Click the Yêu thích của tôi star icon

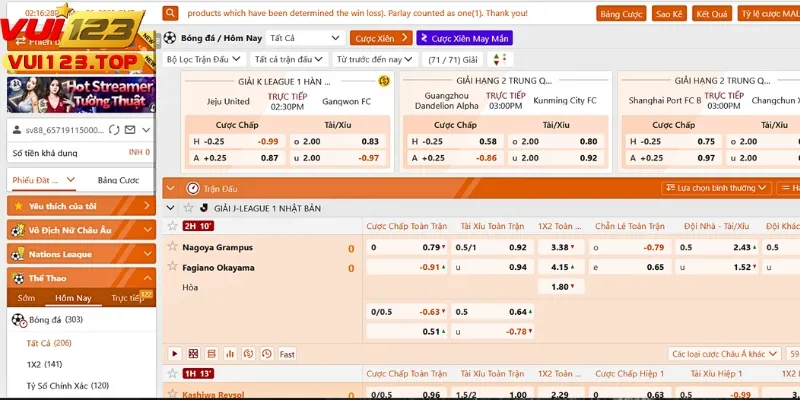[x=19, y=206]
